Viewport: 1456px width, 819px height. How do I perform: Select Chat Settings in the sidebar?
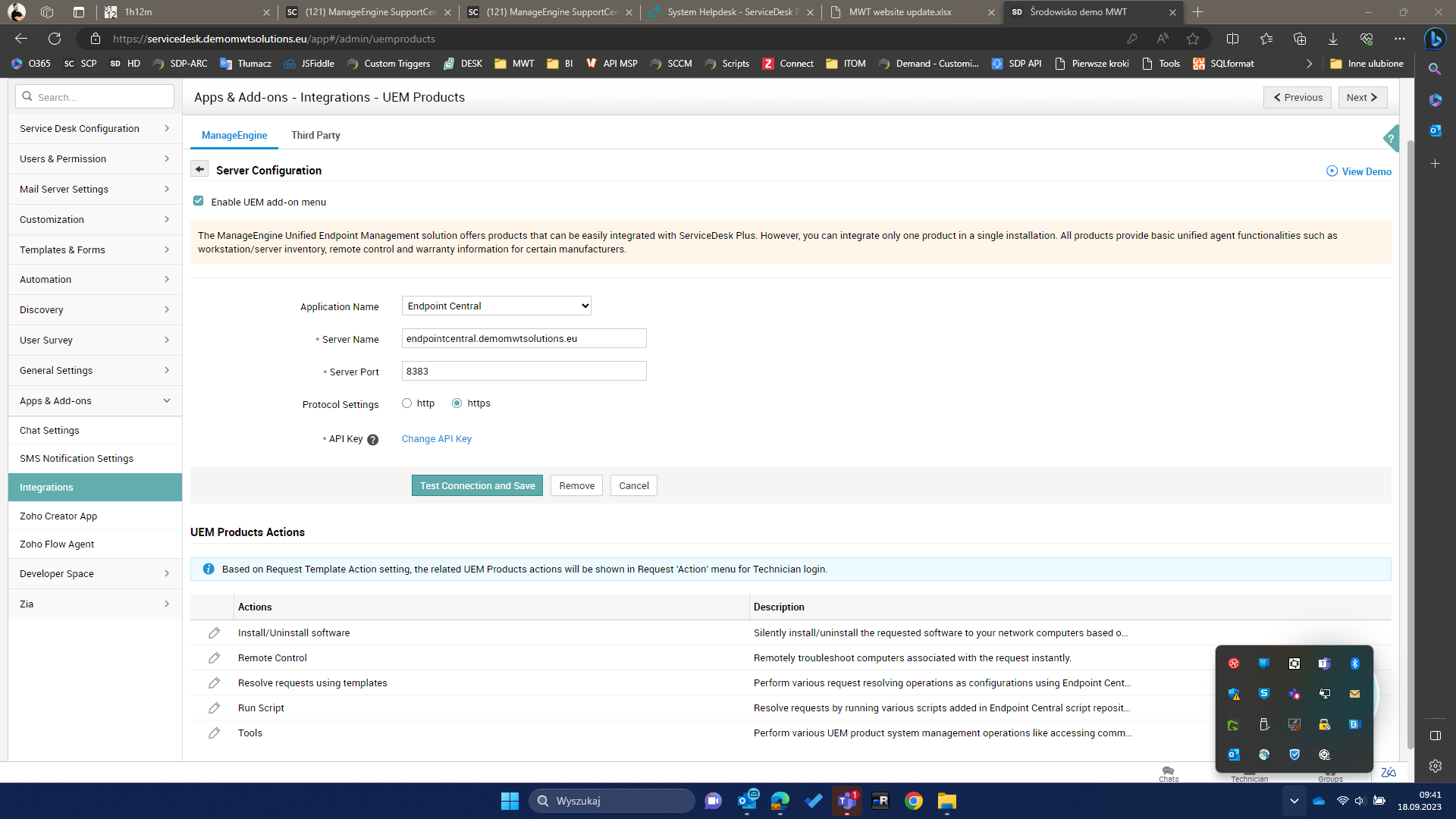click(49, 430)
